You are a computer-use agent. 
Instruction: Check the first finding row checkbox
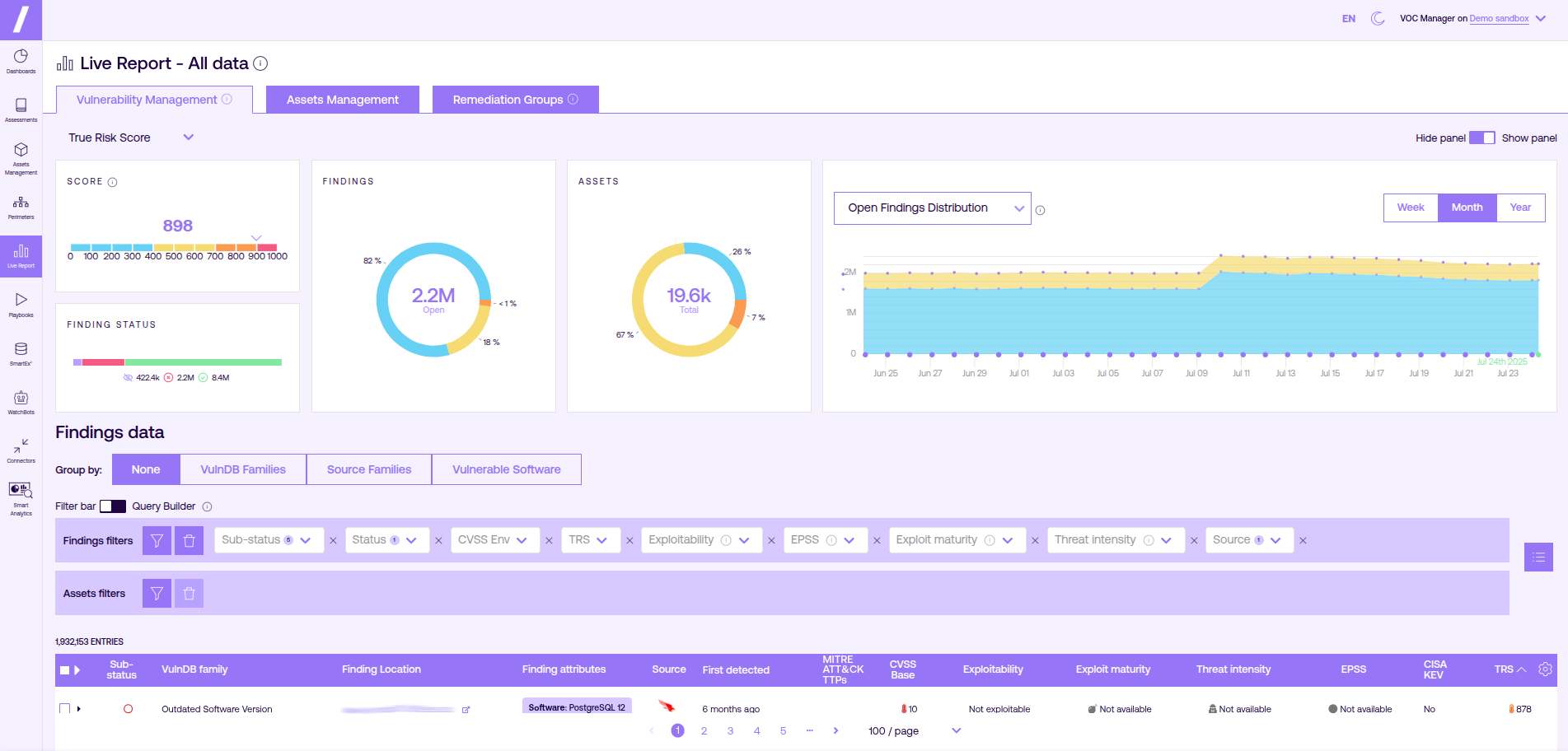[x=65, y=709]
